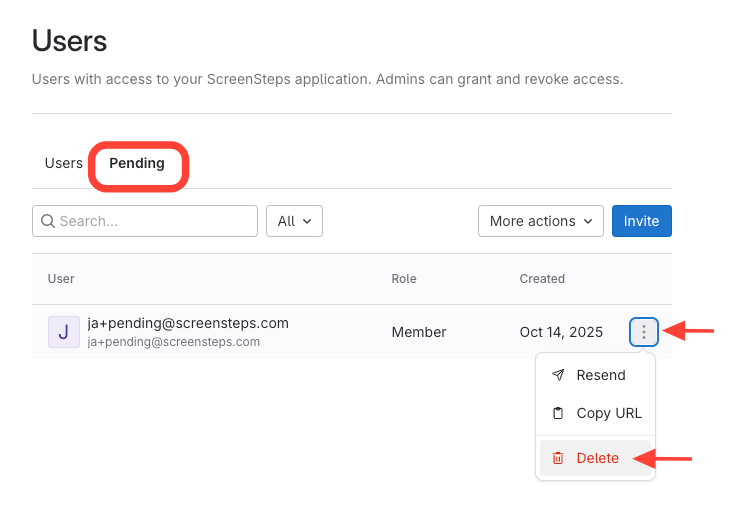
Task: Click the three-dot menu icon for the pending user
Action: (x=644, y=332)
